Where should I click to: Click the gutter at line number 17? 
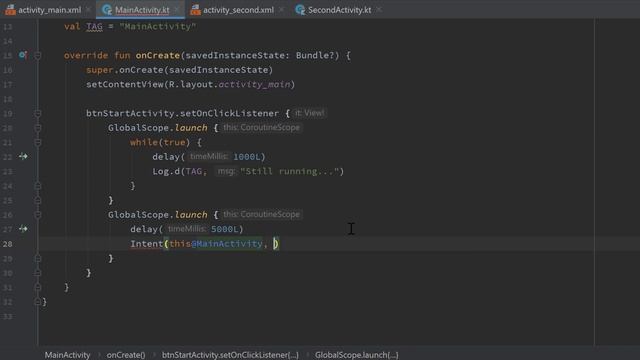click(x=8, y=84)
